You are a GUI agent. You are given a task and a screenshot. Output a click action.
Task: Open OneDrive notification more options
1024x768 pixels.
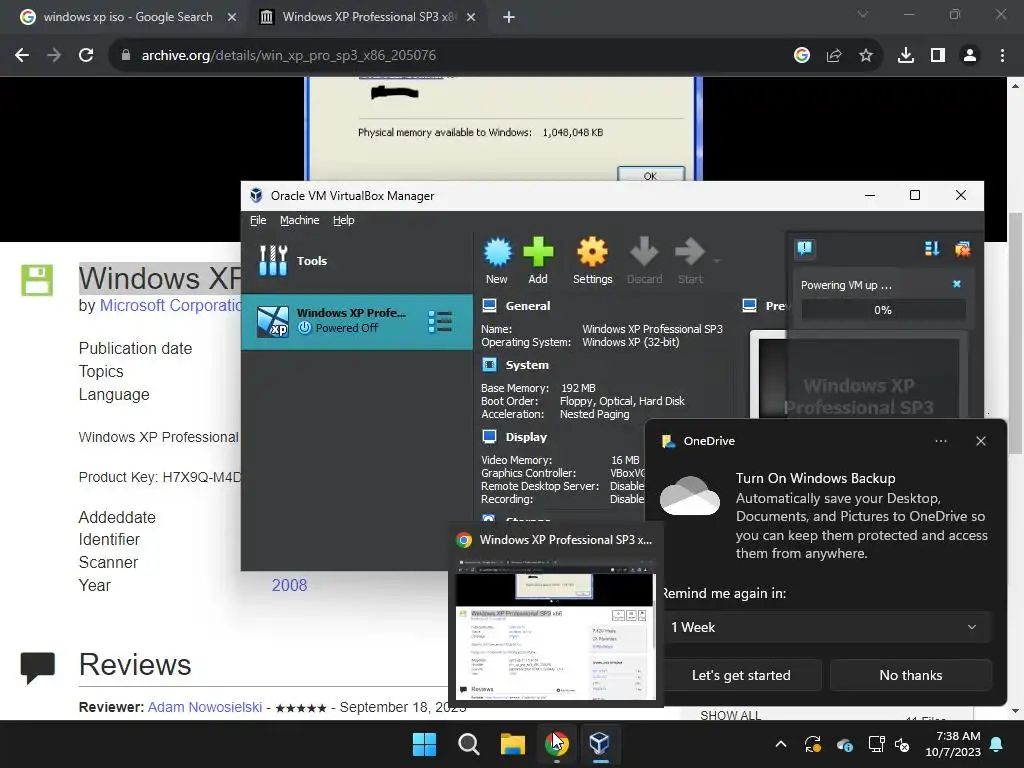[x=940, y=441]
